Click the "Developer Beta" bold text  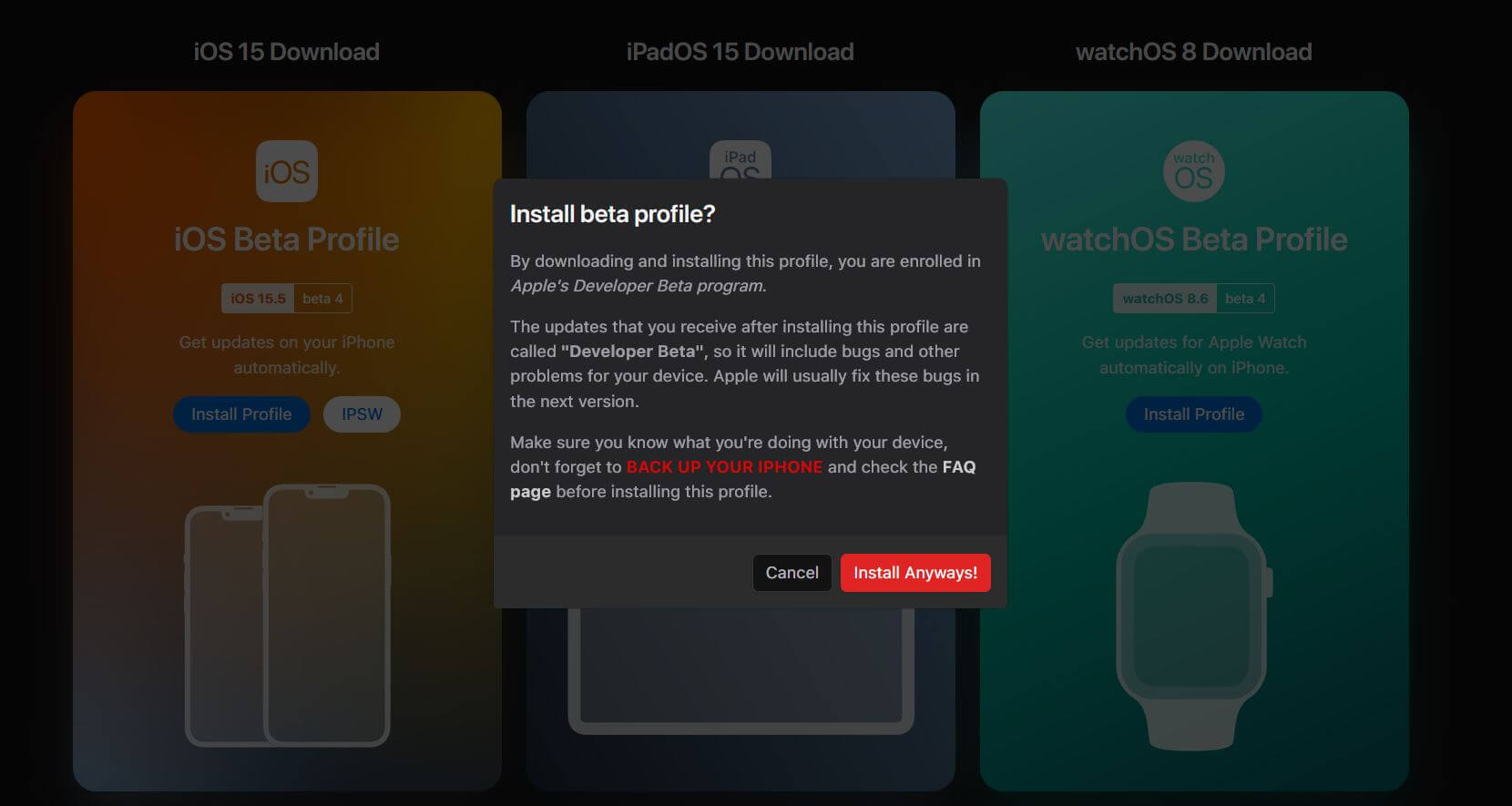[x=634, y=352]
